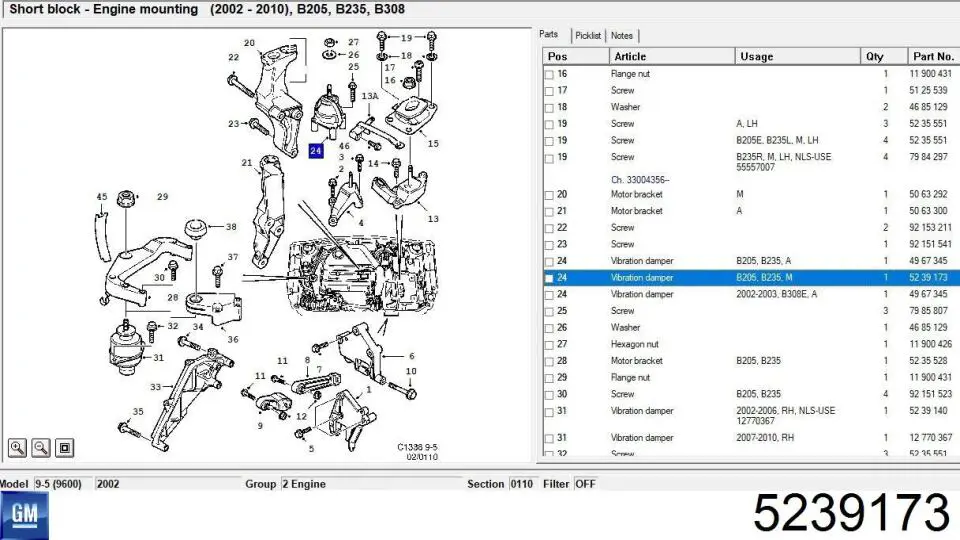
Task: Select chassis note Ch. 33004356–
Action: (x=640, y=180)
